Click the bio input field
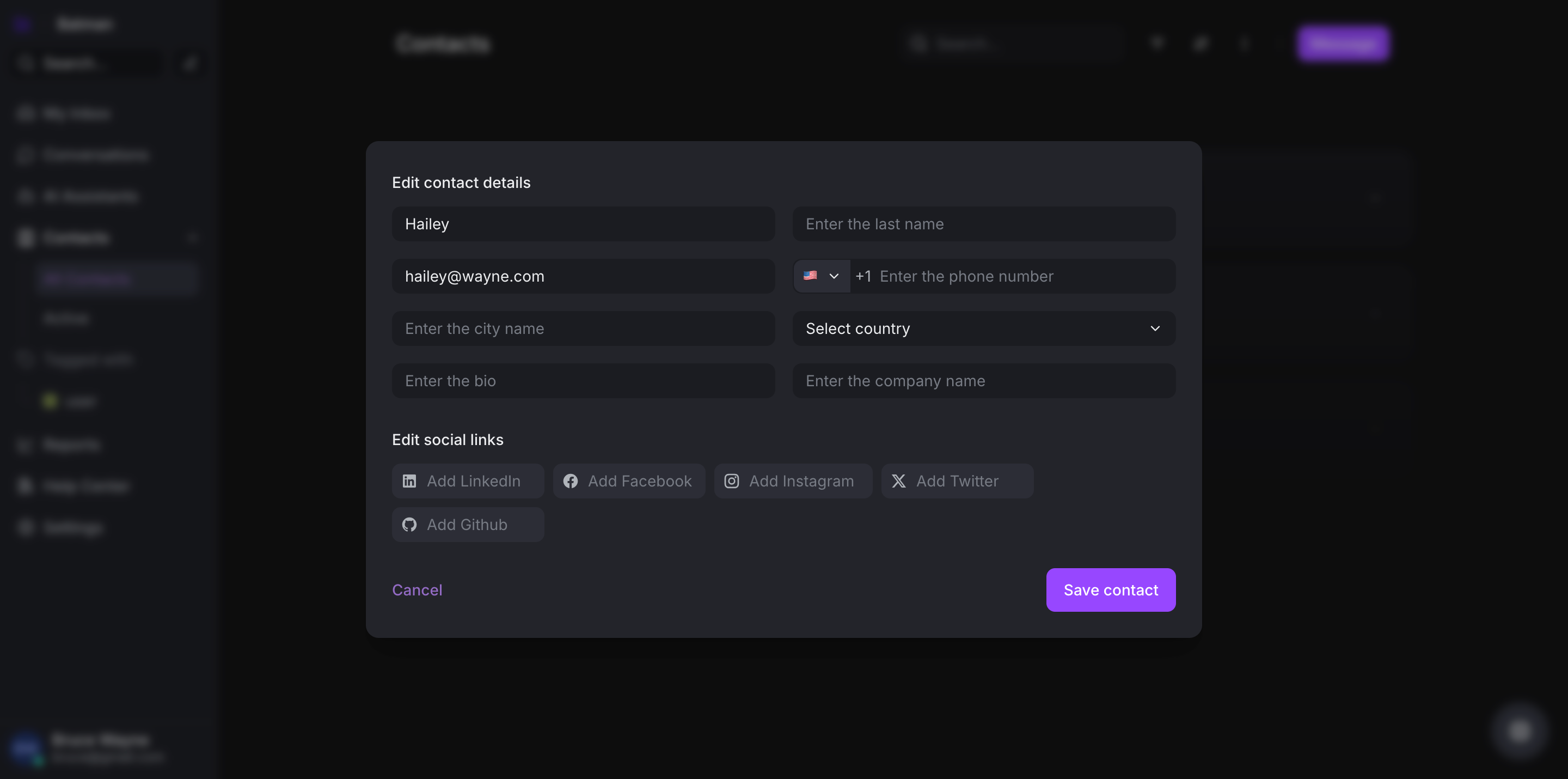 [x=583, y=381]
